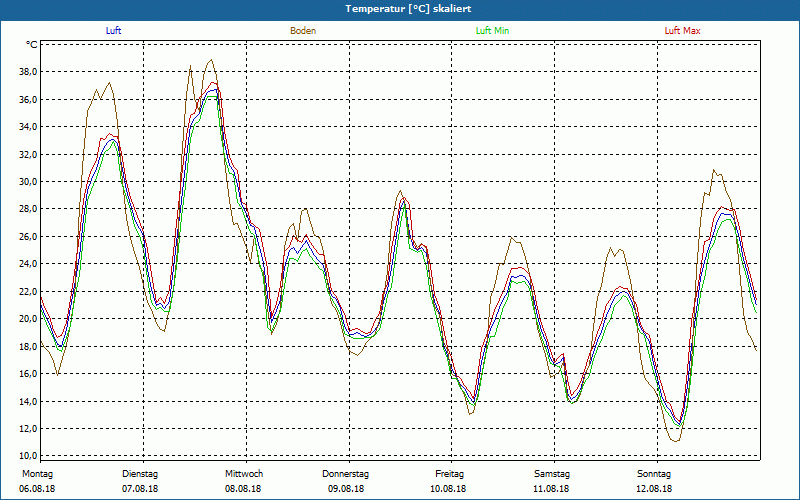Click the Samstag day label
This screenshot has width=800, height=500.
point(552,474)
